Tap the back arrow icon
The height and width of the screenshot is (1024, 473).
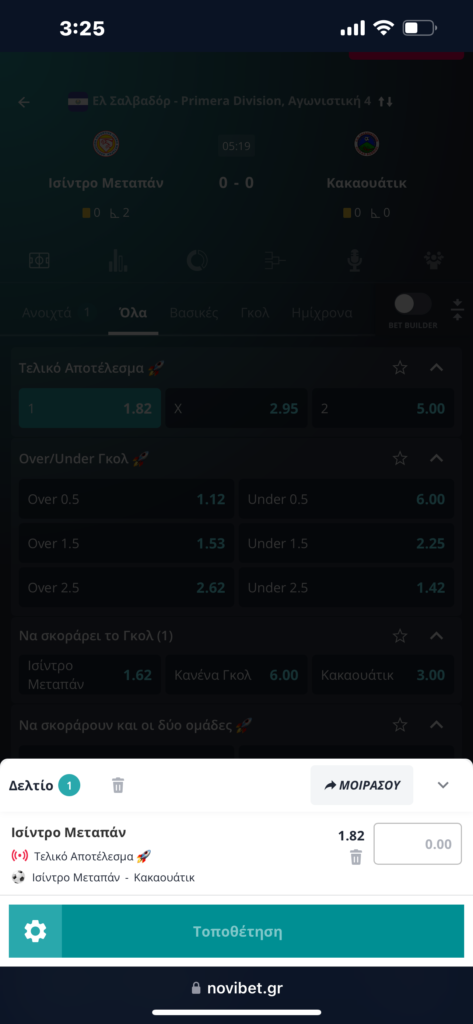pos(24,102)
